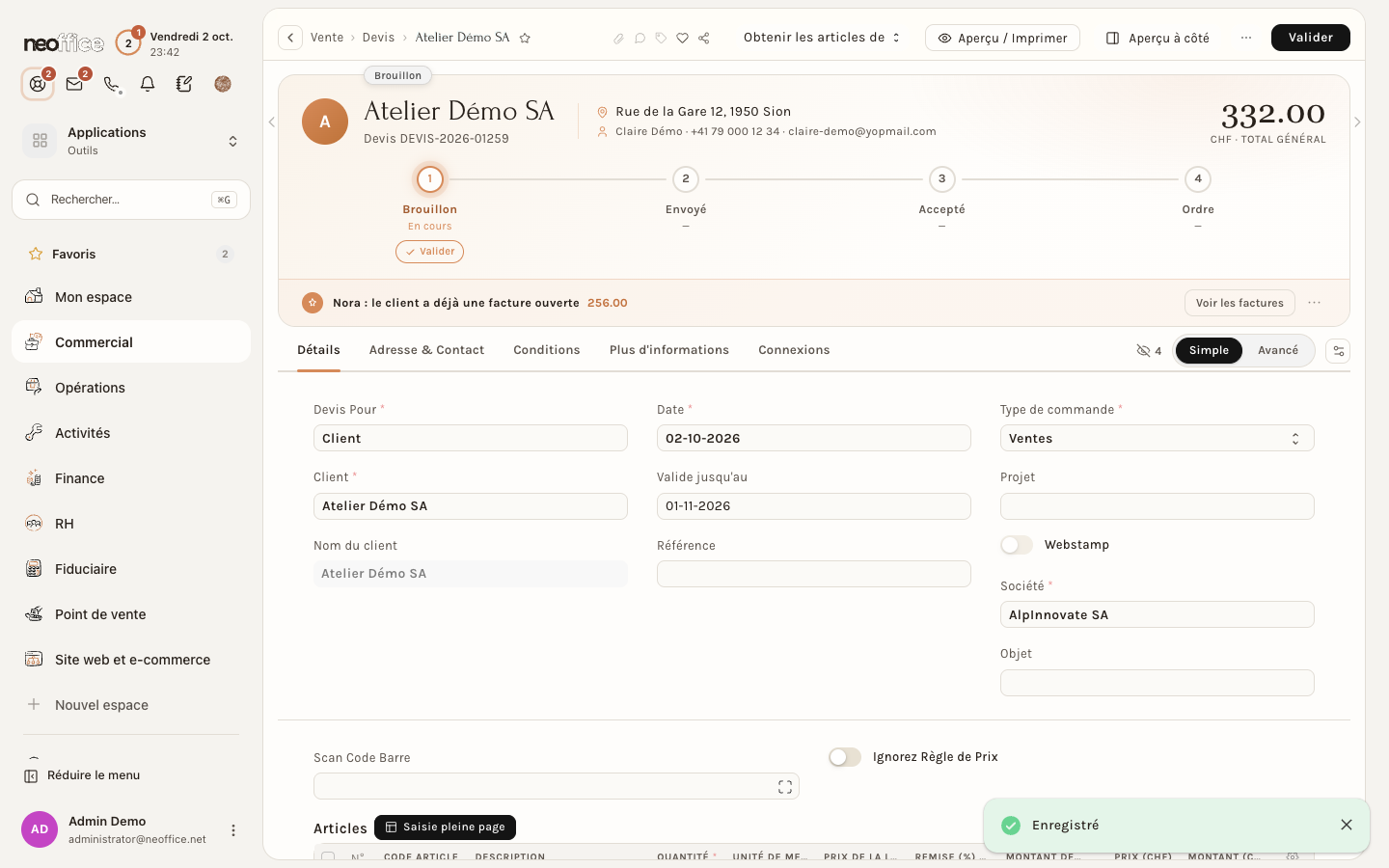Mark the quote as favorite with the star

pyautogui.click(x=525, y=38)
